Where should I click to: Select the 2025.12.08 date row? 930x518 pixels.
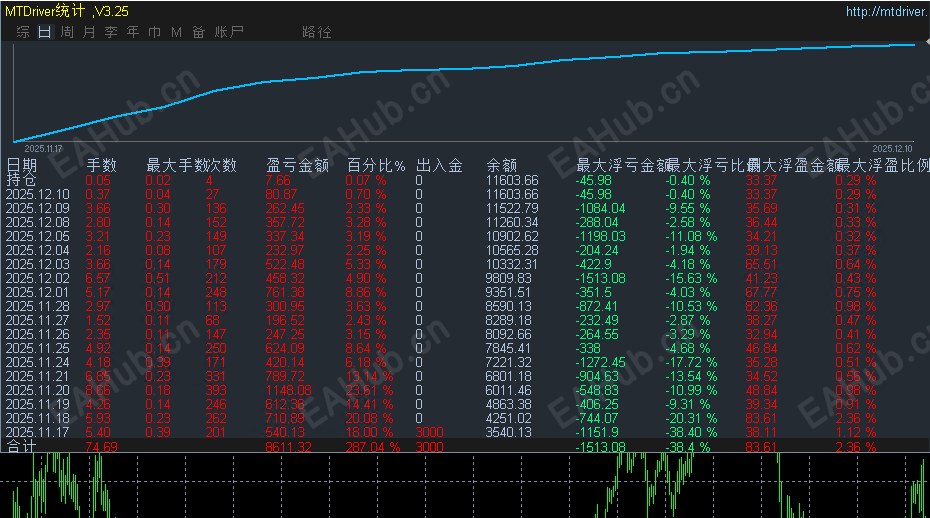pos(37,223)
